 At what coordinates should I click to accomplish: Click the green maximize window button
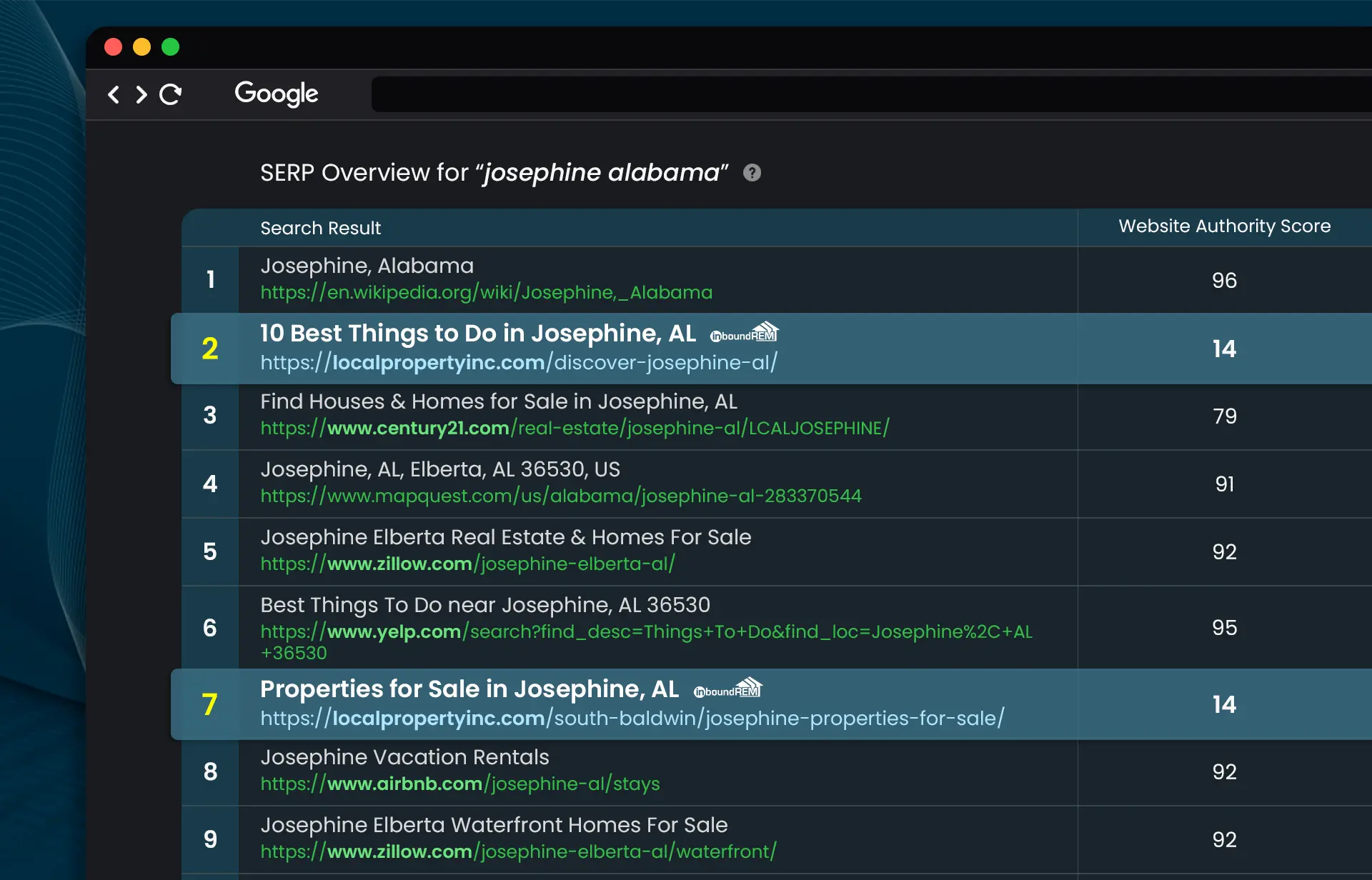[x=170, y=47]
